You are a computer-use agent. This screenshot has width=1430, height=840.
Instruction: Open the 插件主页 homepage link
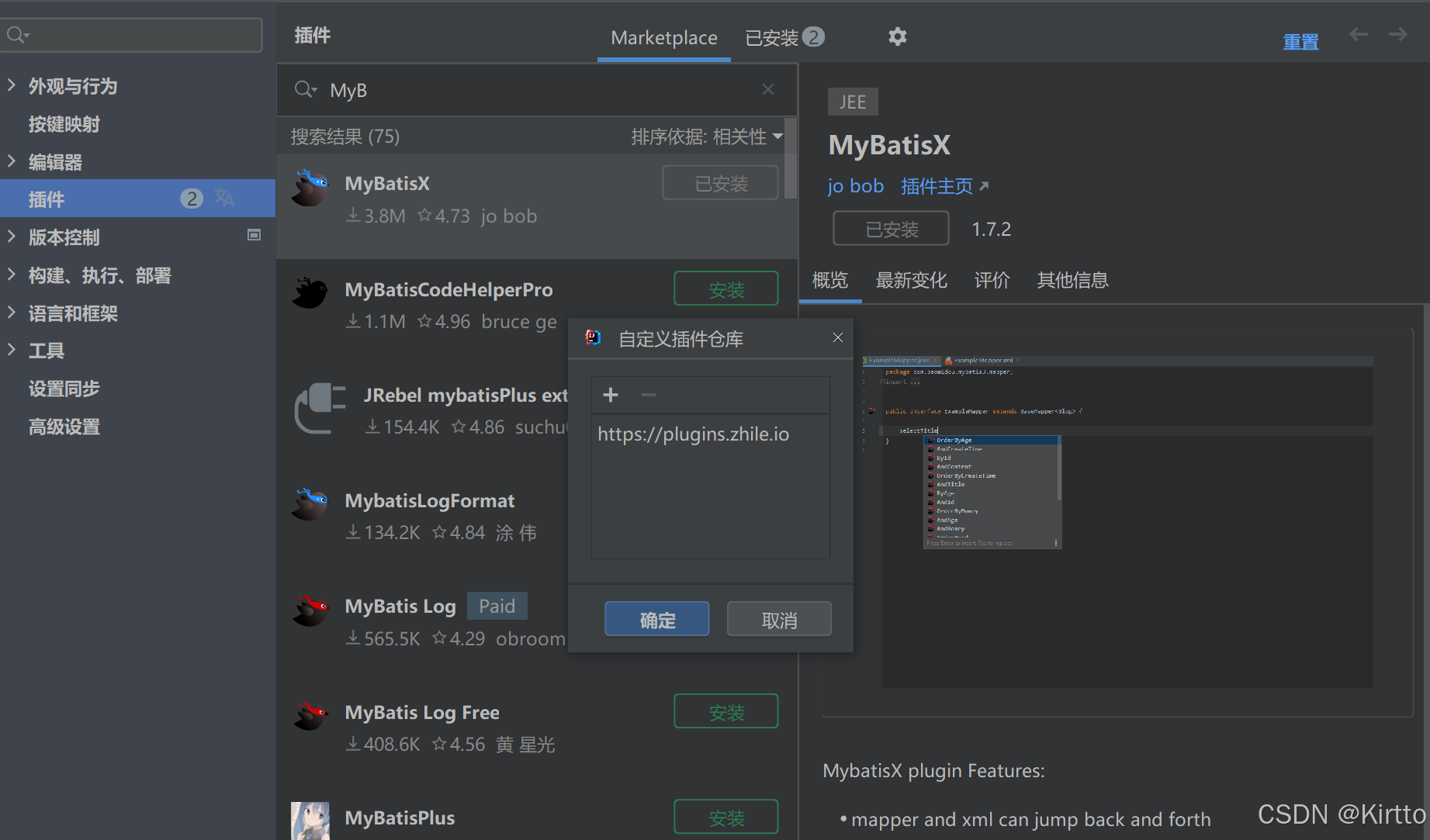click(937, 186)
